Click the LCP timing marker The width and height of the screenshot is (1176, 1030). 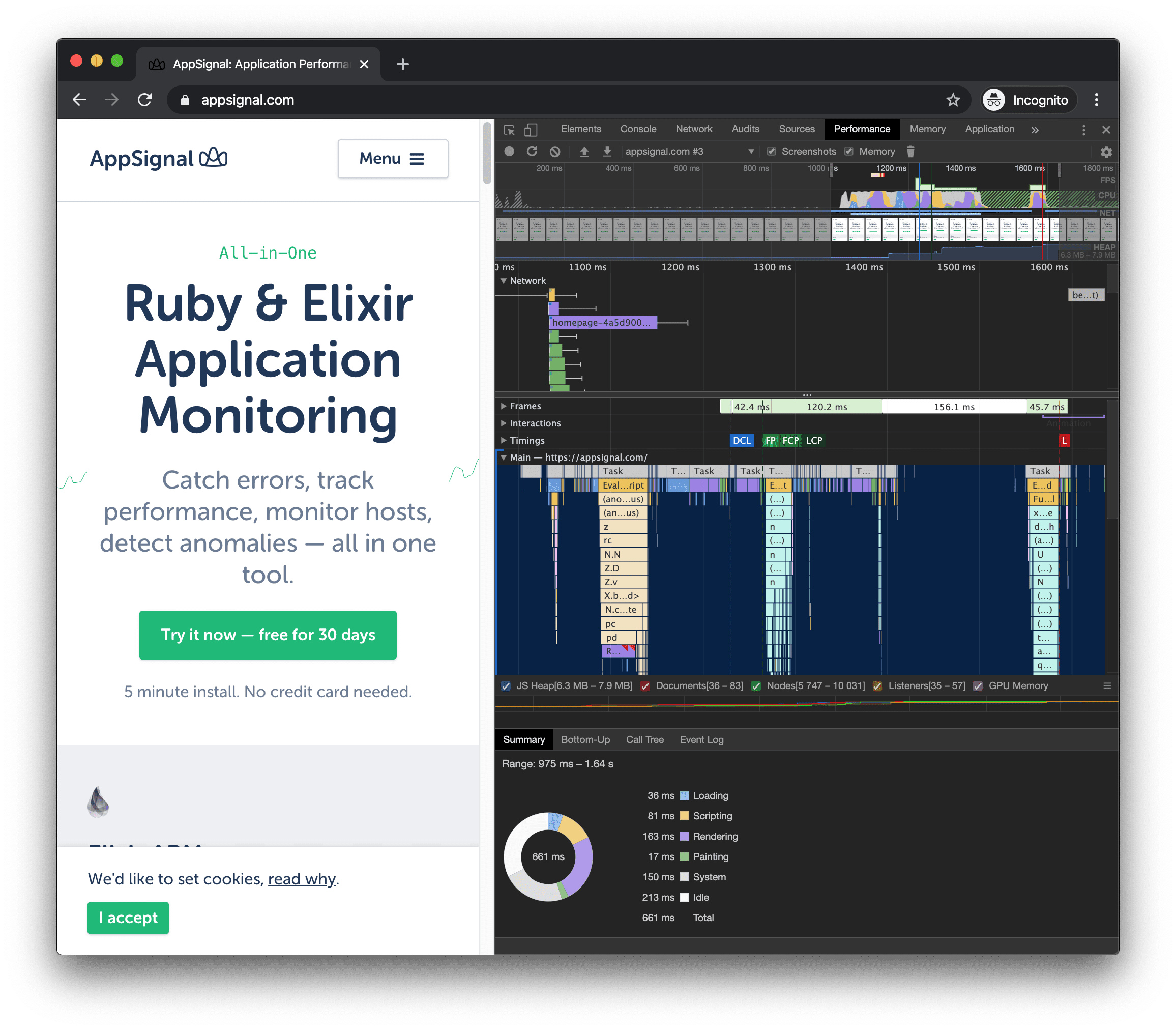click(x=813, y=440)
